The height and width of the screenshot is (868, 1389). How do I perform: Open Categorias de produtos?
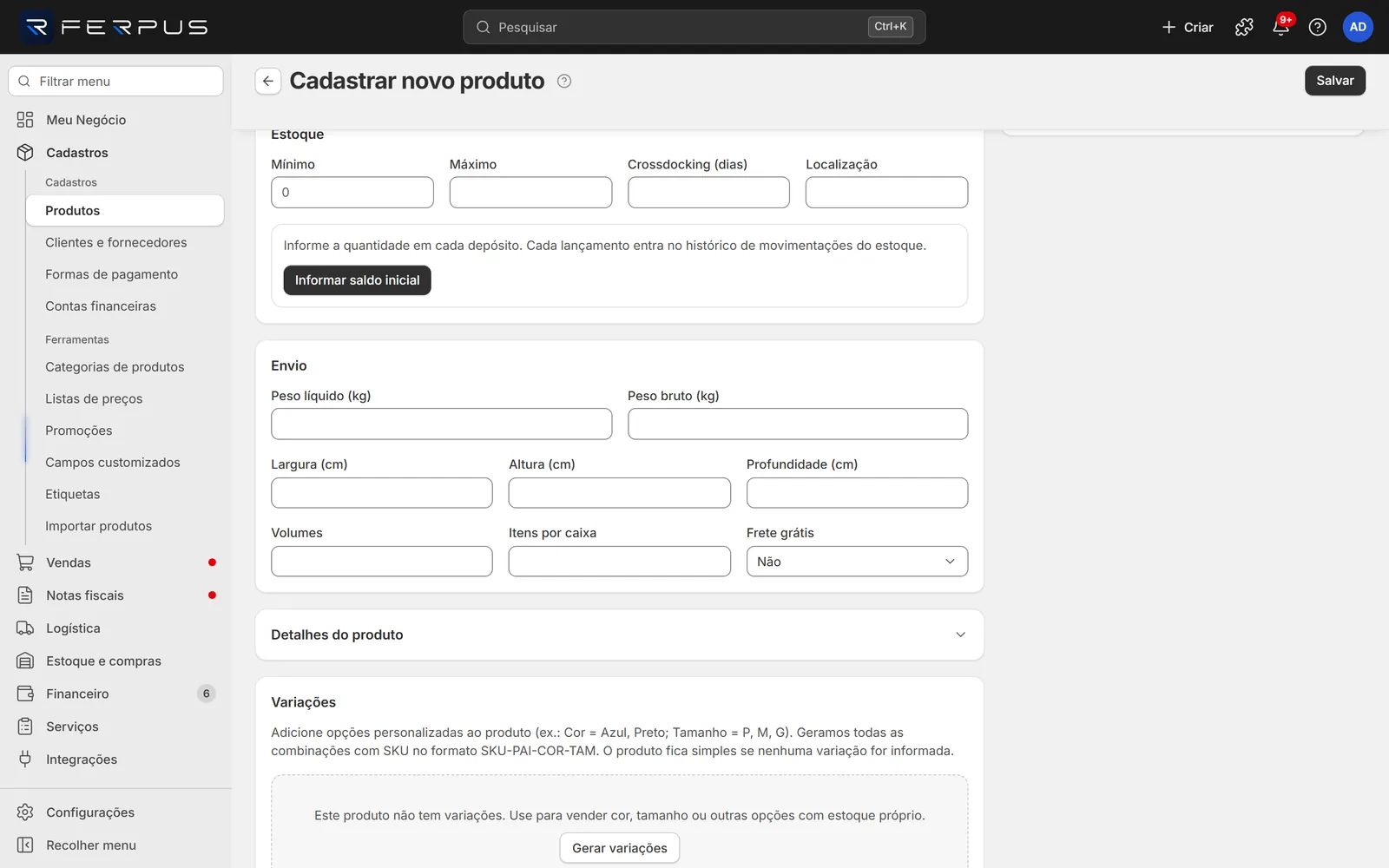[x=124, y=367]
